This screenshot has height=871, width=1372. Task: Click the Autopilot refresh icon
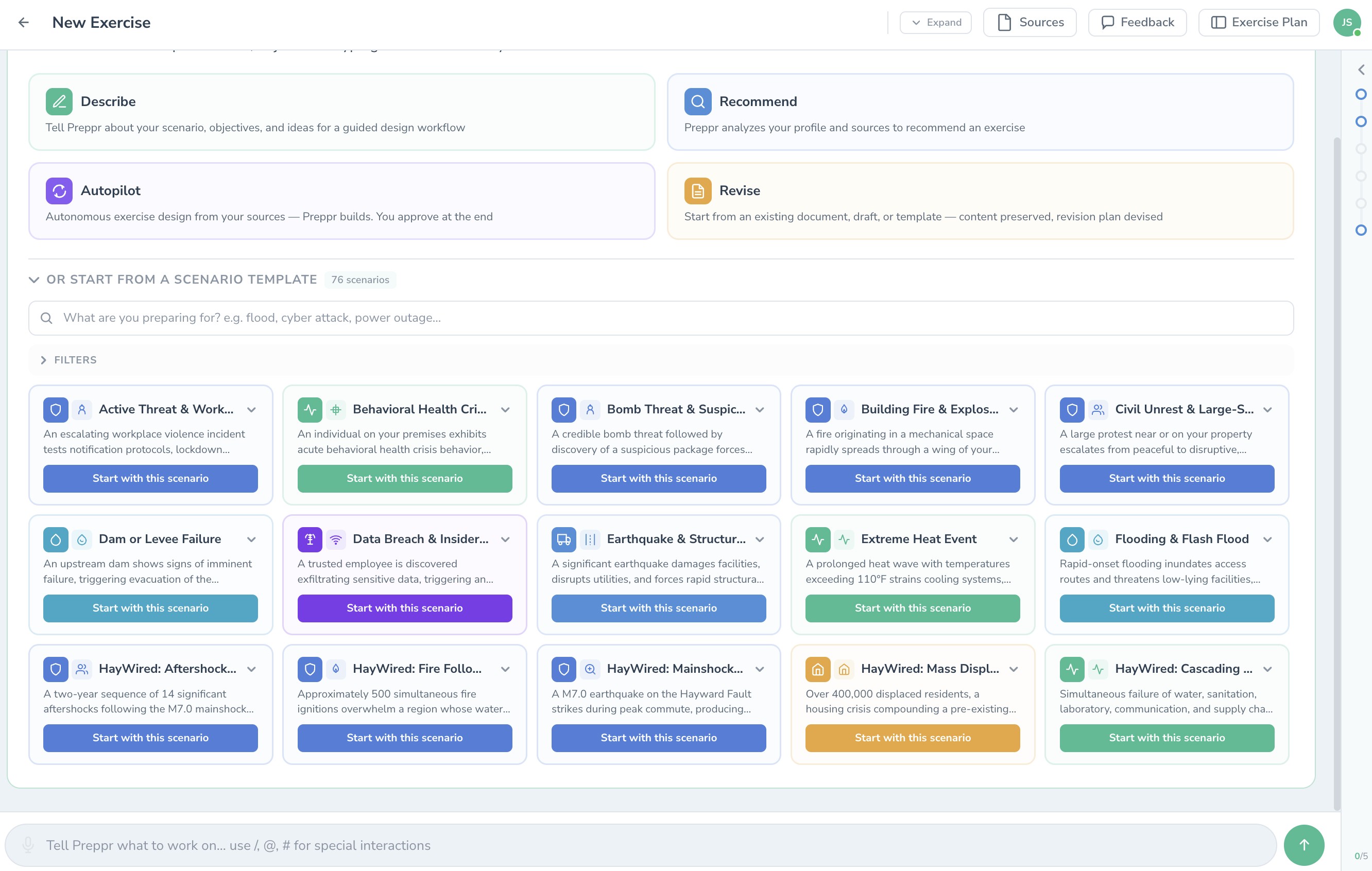coord(59,191)
